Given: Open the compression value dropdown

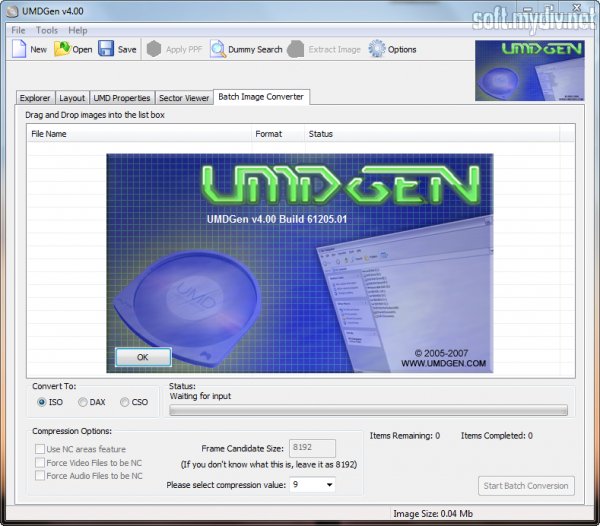Looking at the screenshot, I should click(x=329, y=485).
